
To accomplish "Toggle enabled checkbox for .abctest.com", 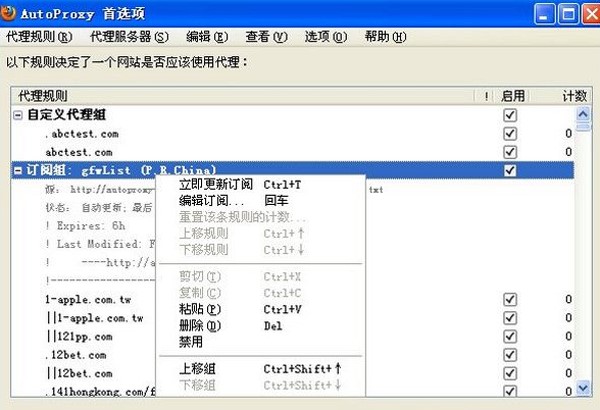I will pos(510,134).
